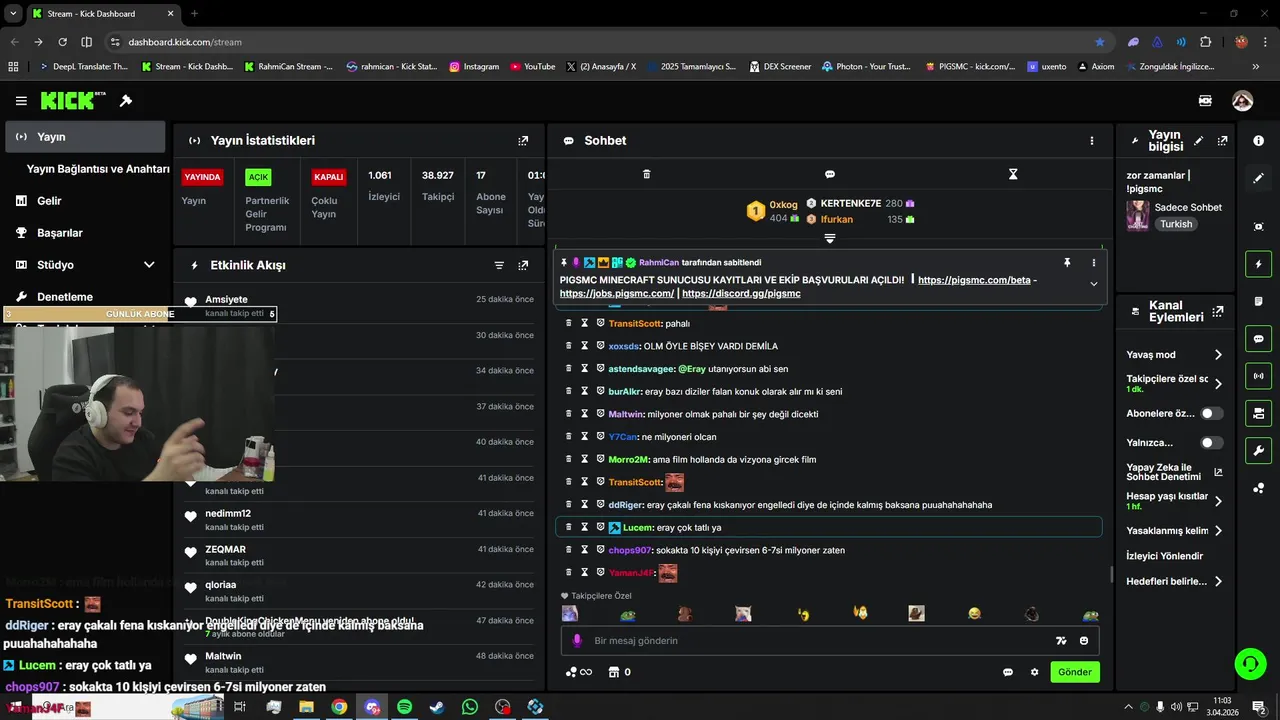
Task: Open the discord.gg/pigsmc link
Action: 741,294
